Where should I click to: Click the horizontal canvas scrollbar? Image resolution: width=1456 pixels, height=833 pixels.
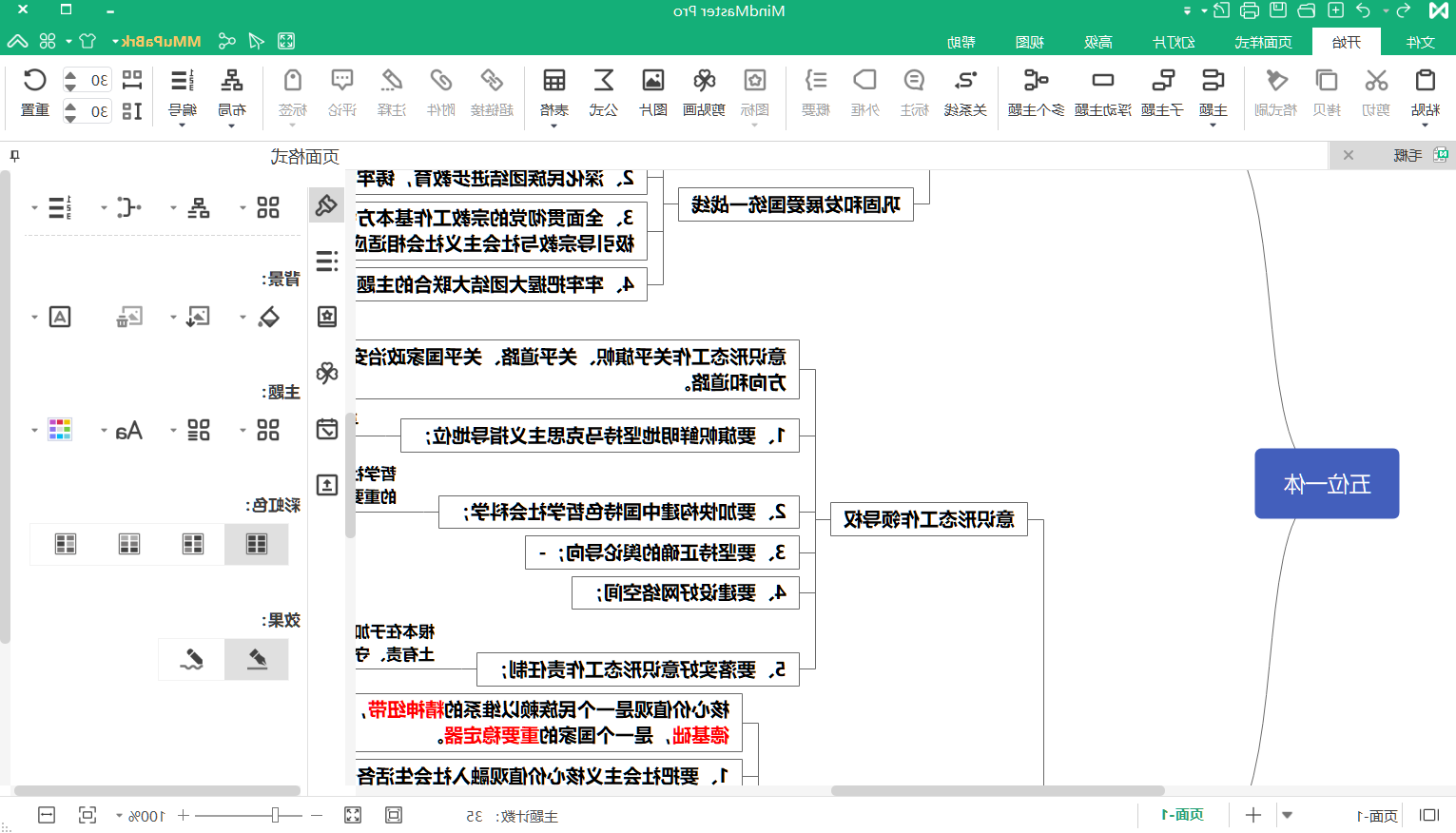tap(998, 790)
